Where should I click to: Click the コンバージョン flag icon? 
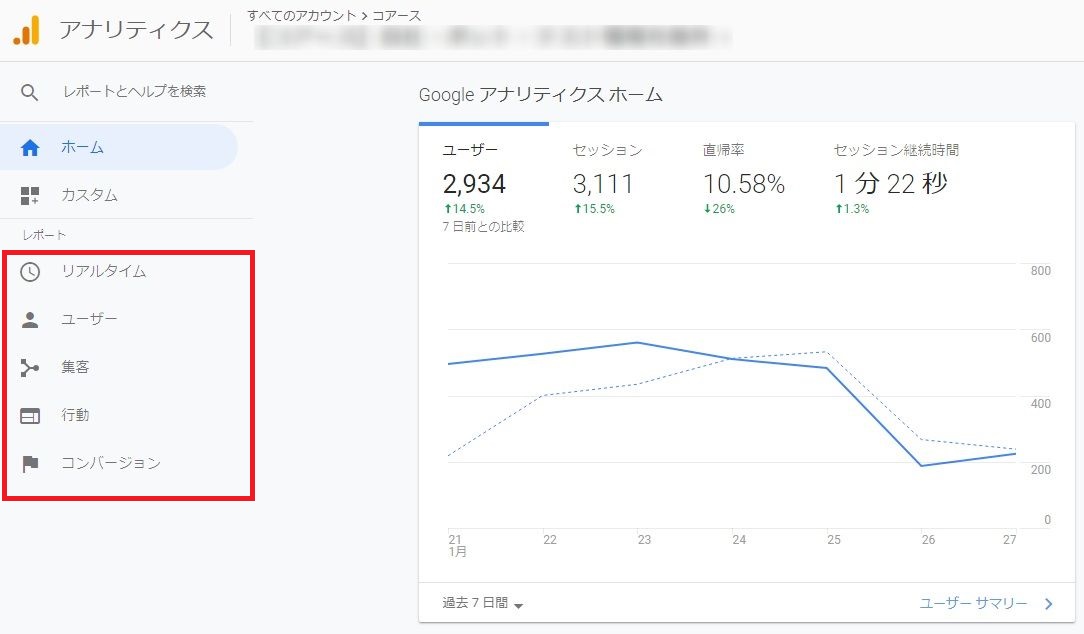click(30, 463)
